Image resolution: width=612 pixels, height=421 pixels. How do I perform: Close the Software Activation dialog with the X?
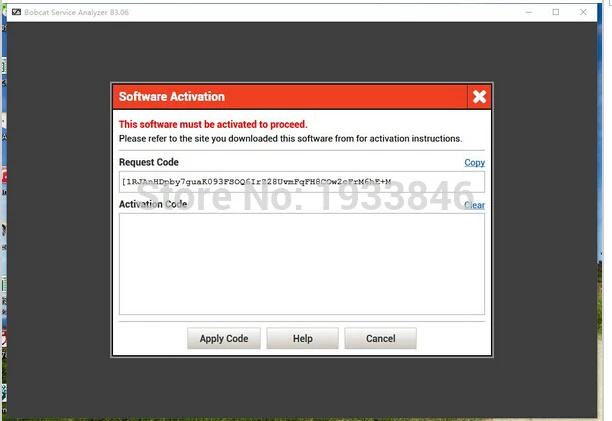[479, 96]
